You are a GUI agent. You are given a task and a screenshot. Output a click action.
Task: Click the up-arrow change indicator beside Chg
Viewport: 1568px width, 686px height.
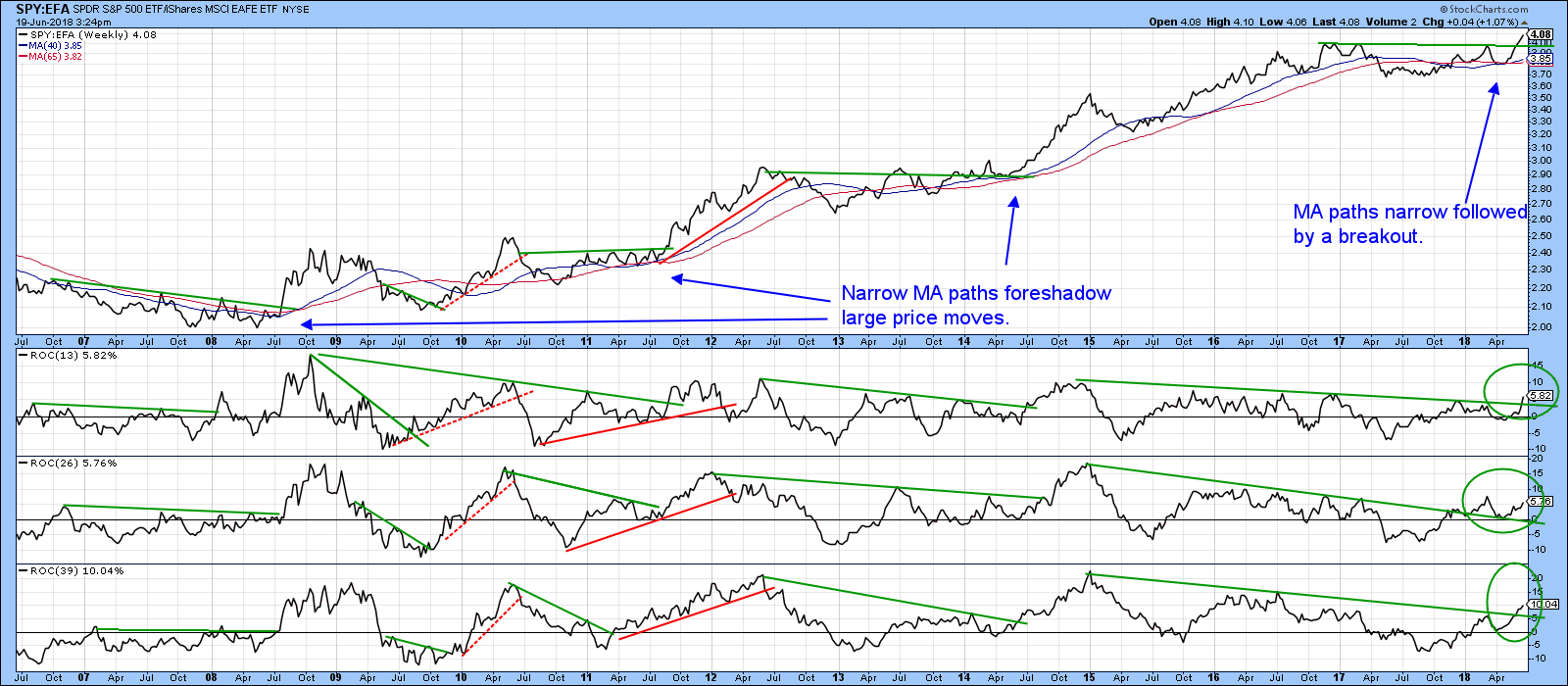[x=1523, y=22]
